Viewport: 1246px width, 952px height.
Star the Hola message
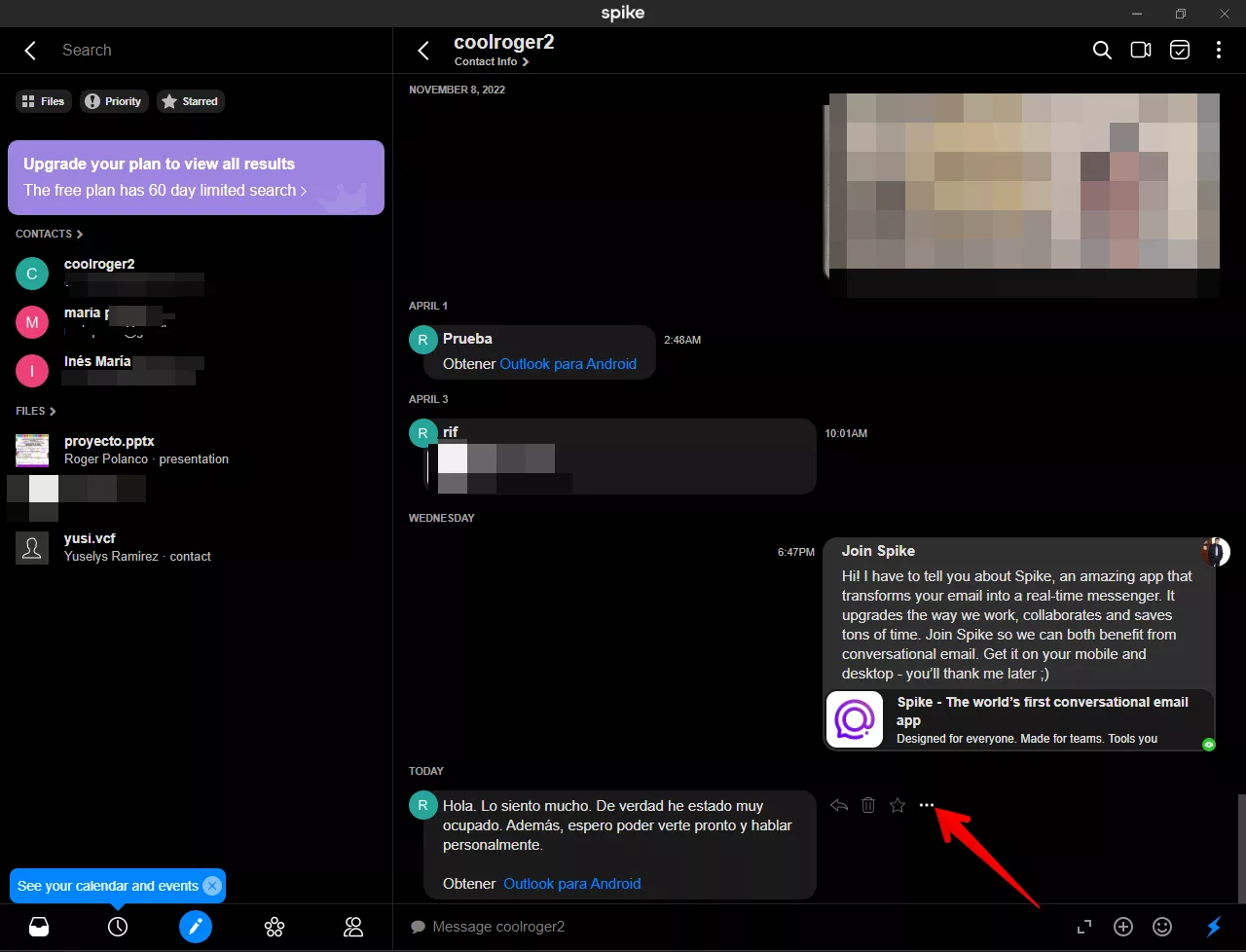click(x=898, y=805)
